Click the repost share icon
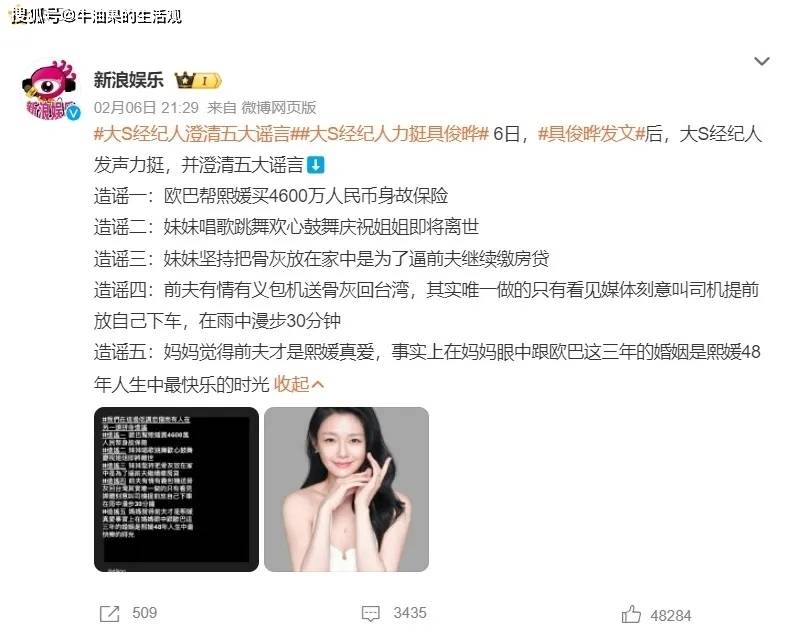 click(x=110, y=613)
